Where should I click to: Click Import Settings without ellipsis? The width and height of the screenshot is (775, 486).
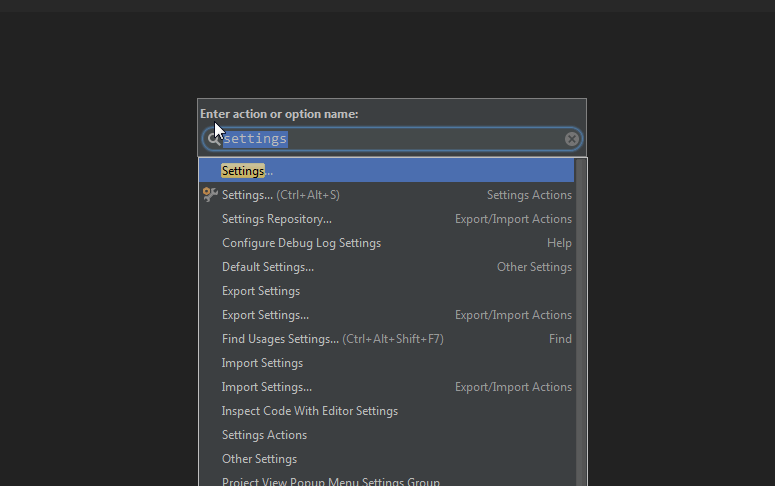coord(387,363)
